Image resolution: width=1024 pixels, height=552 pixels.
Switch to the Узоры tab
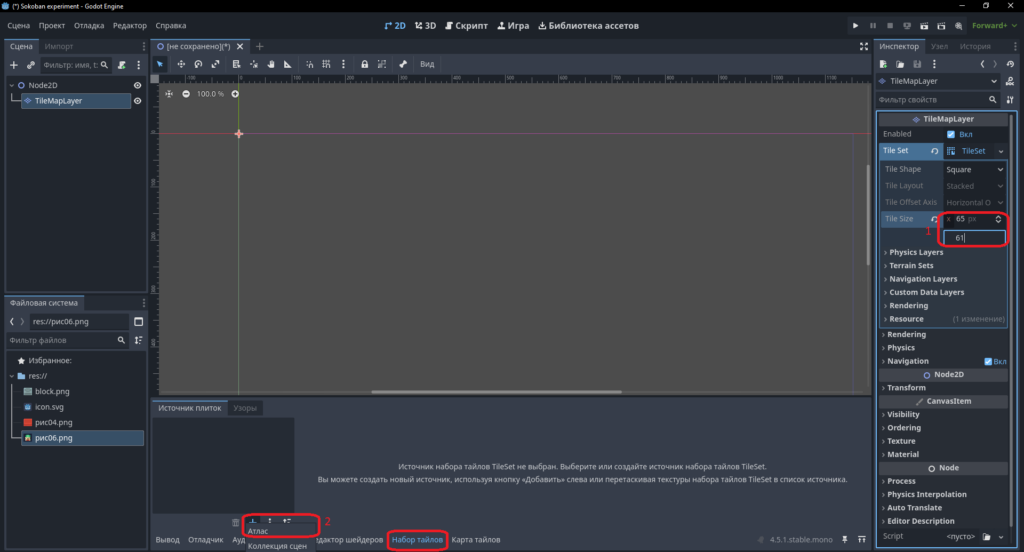click(245, 408)
